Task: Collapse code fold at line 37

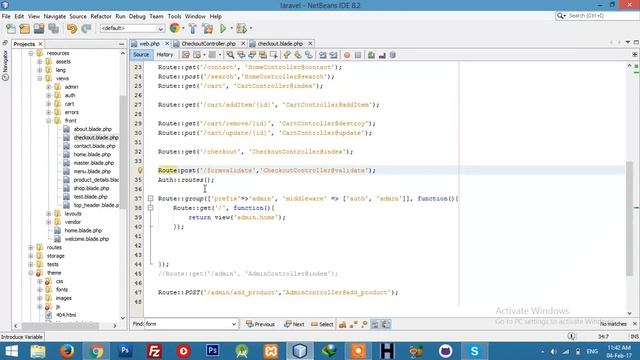Action: pyautogui.click(x=150, y=198)
